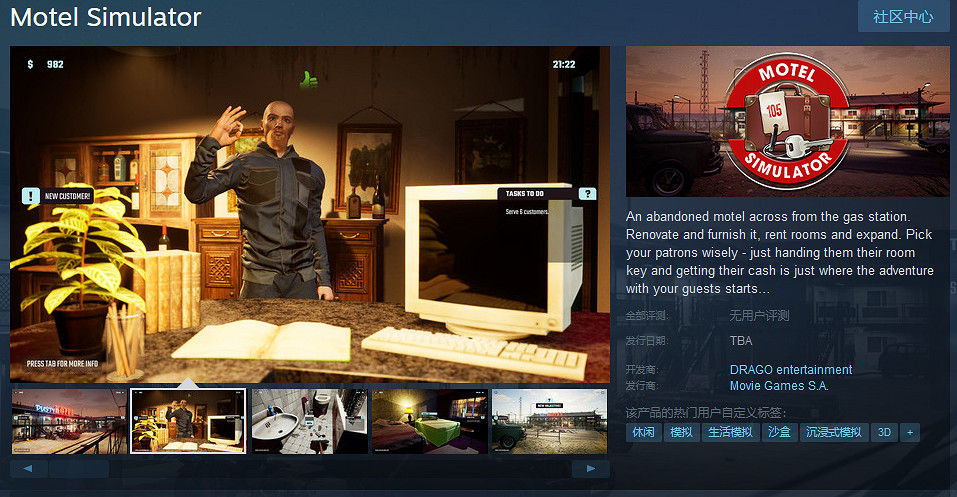Viewport: 957px width, 497px height.
Task: Click the 模拟 tag
Action: pyautogui.click(x=681, y=433)
